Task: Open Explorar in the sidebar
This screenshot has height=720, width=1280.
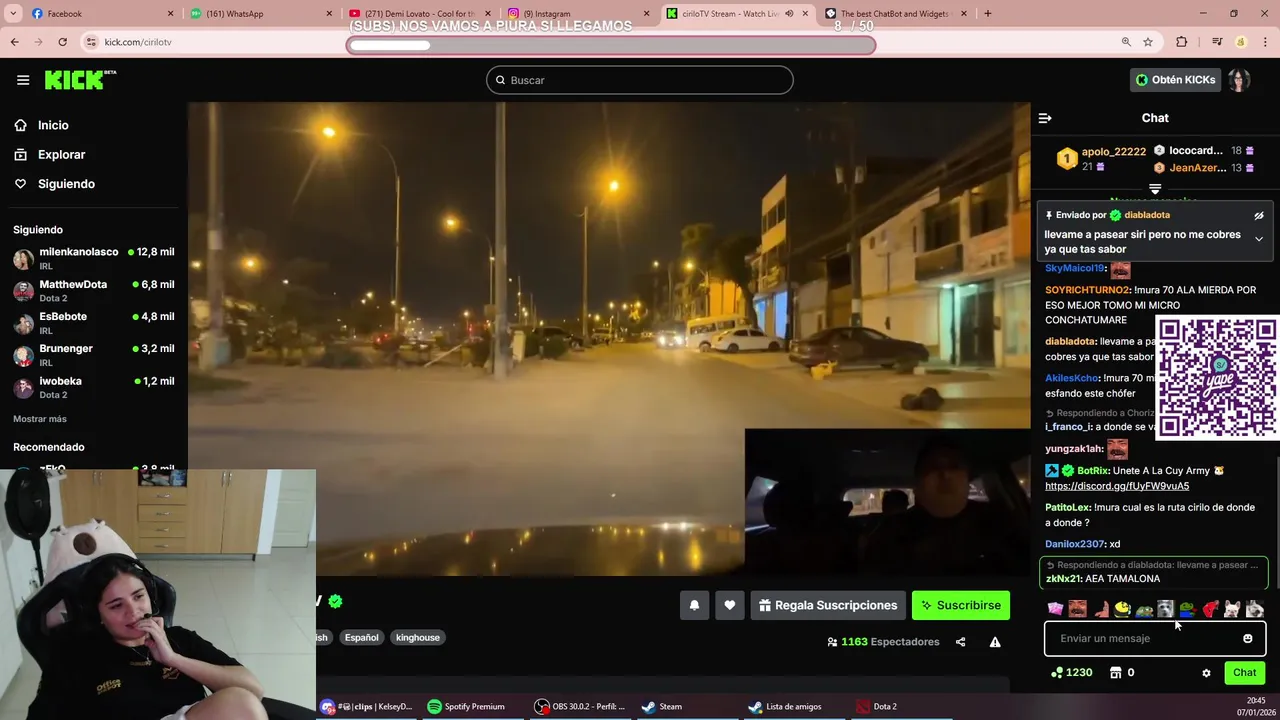Action: coord(94,155)
